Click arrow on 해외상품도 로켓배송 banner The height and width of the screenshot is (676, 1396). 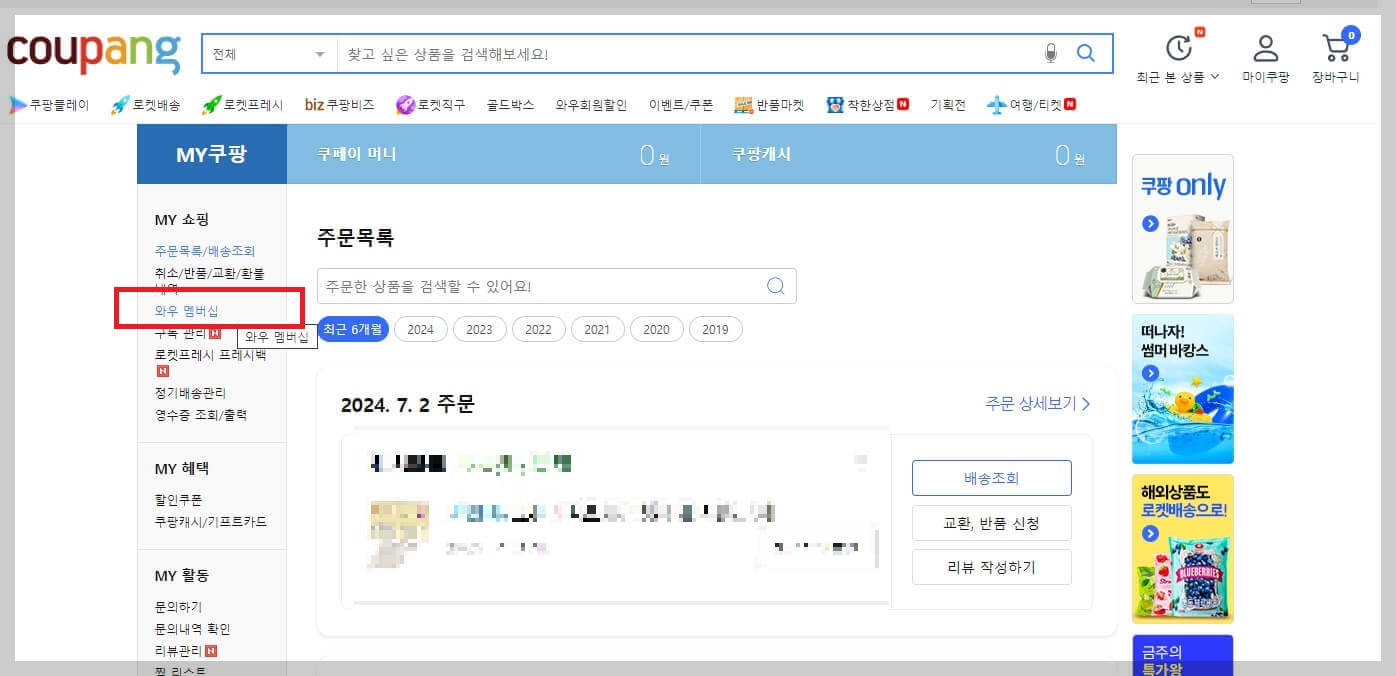1150,534
